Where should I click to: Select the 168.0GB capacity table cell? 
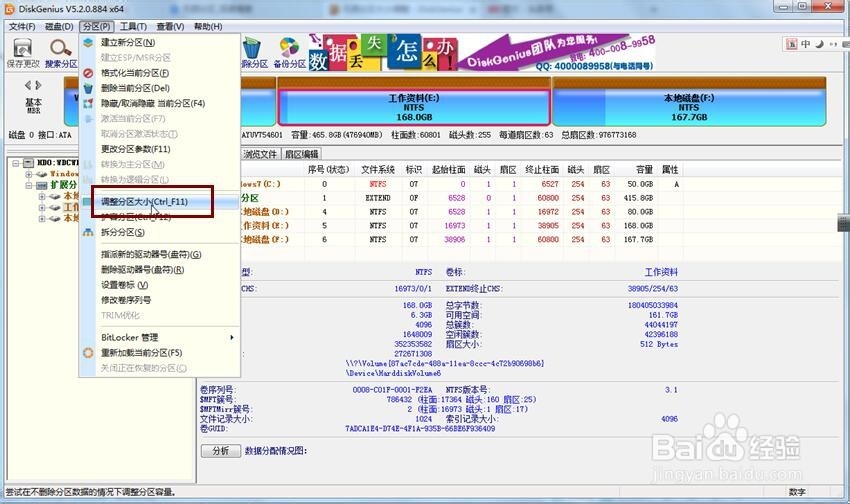pyautogui.click(x=638, y=226)
